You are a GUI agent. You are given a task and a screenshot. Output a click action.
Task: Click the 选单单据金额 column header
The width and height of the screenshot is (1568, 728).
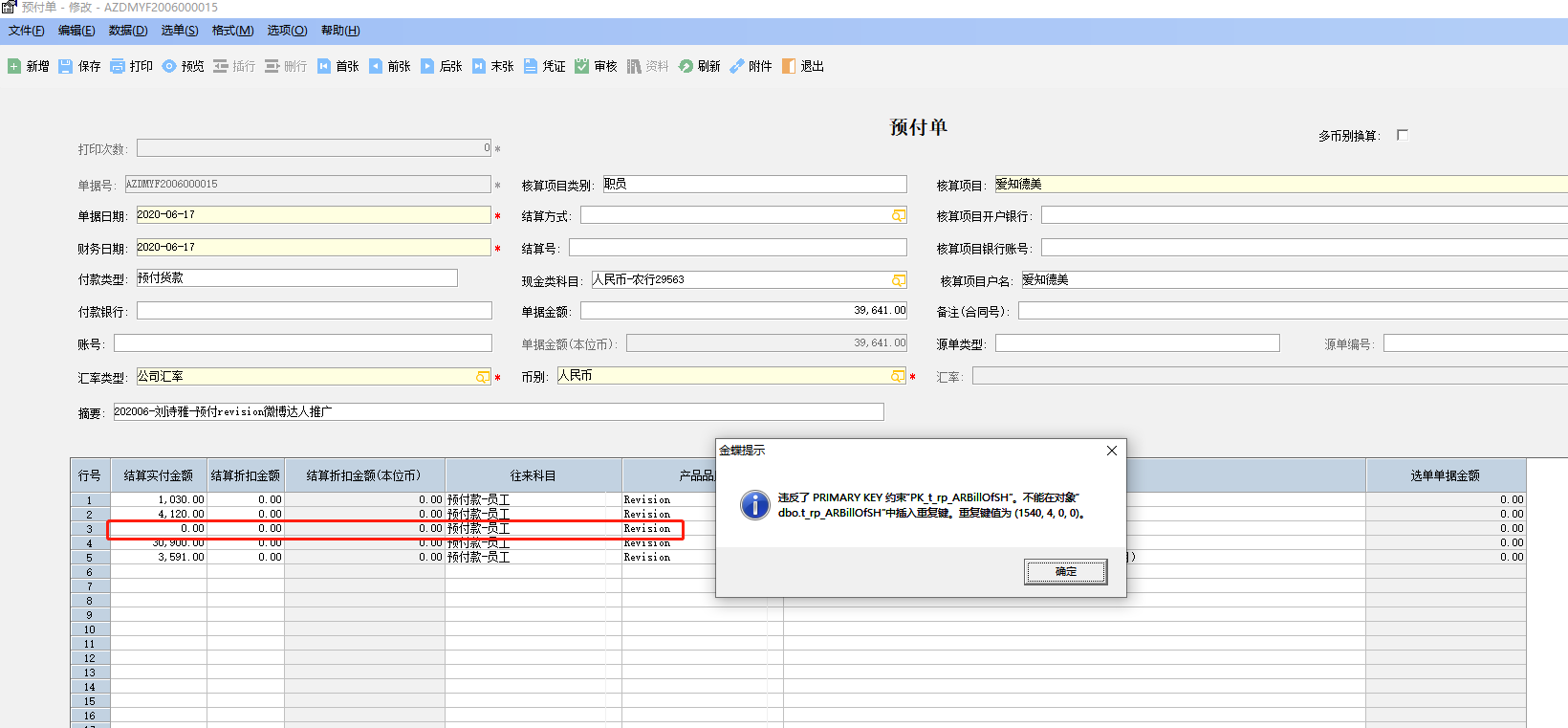coord(1446,475)
